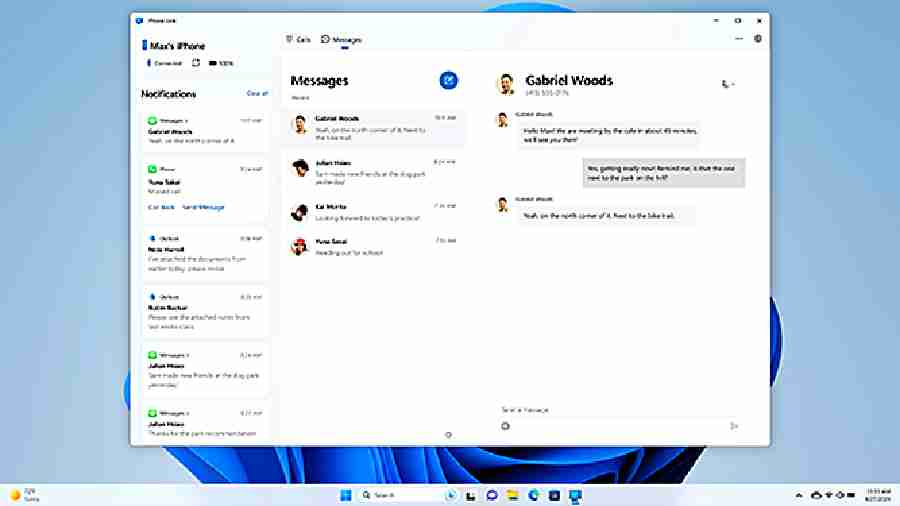
Task: Click Gabriel Woods avatar in conversation header
Action: tap(506, 84)
